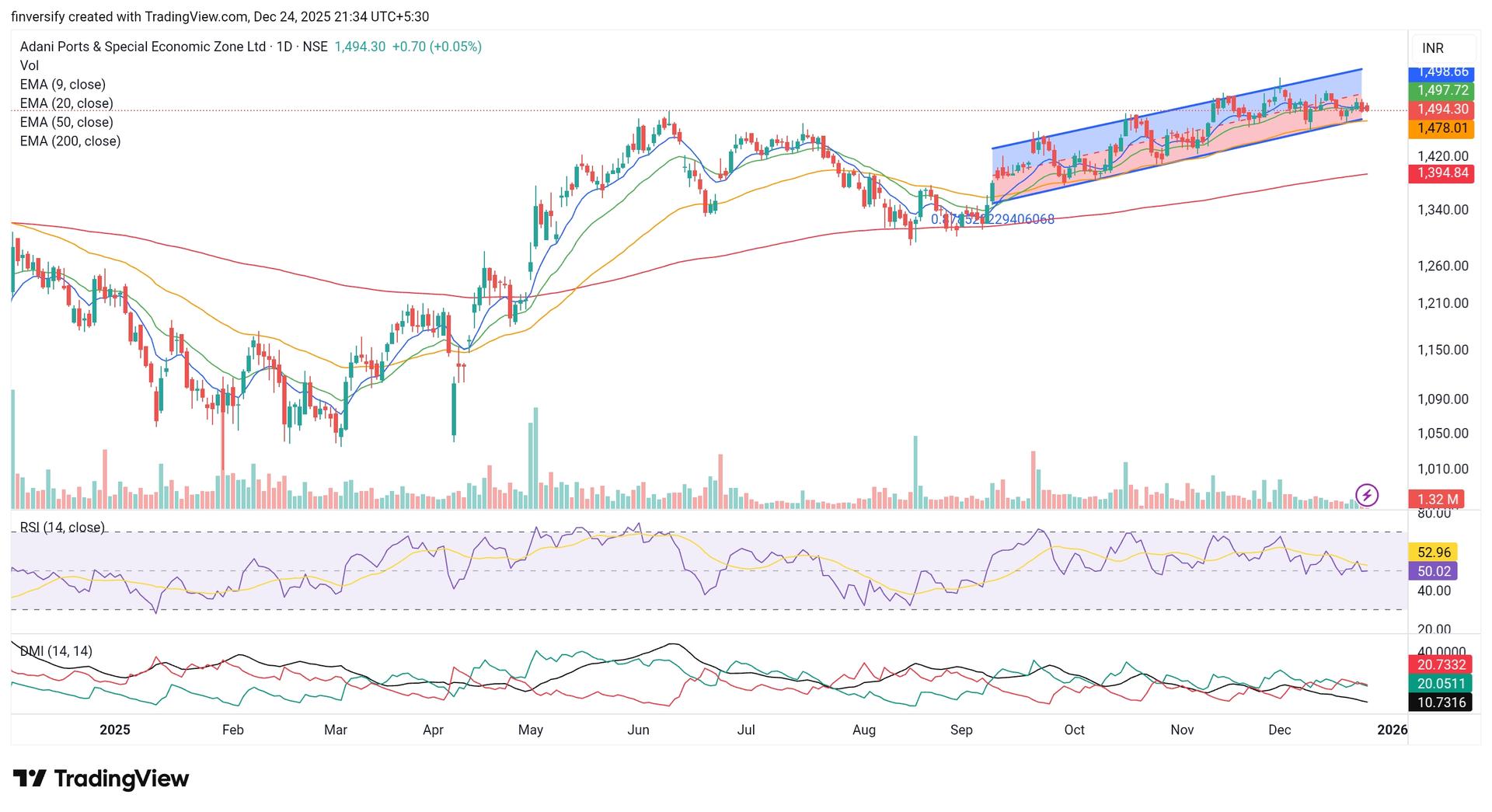Click the 20.0511 DMI green tag
Screen dimensions: 1492x812
coord(1441,683)
